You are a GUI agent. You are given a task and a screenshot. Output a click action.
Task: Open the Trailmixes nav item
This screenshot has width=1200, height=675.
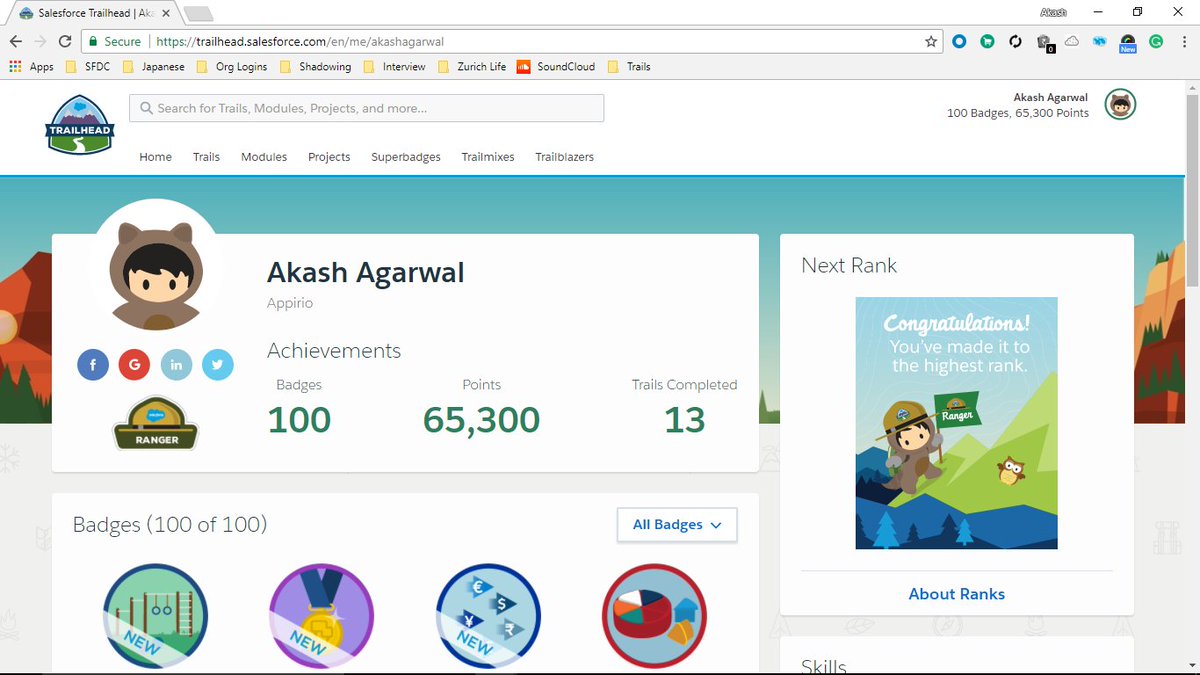(488, 157)
